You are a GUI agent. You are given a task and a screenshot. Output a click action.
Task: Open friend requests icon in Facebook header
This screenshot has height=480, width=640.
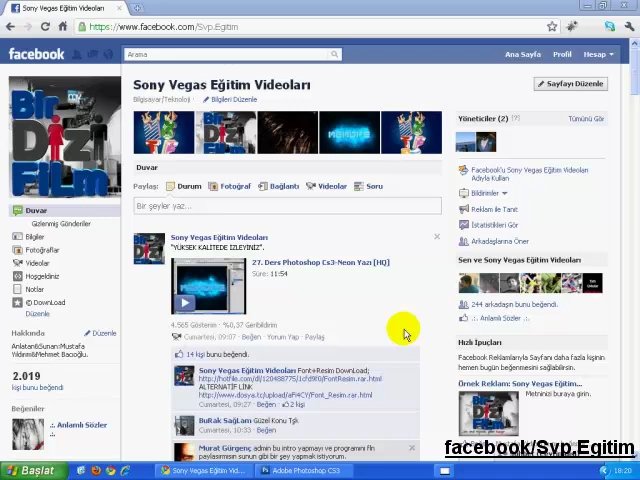[x=76, y=54]
